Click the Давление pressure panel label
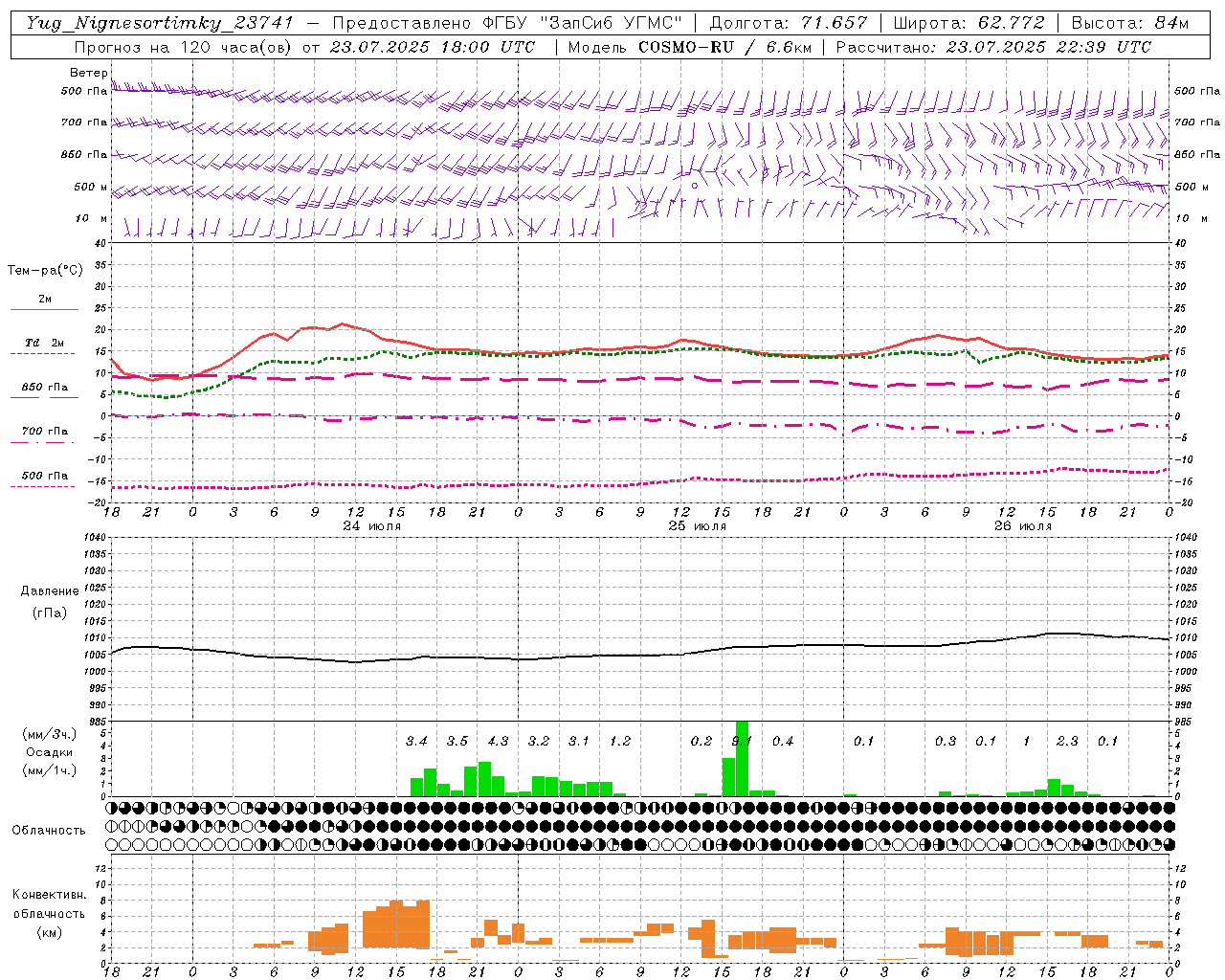 pos(50,591)
